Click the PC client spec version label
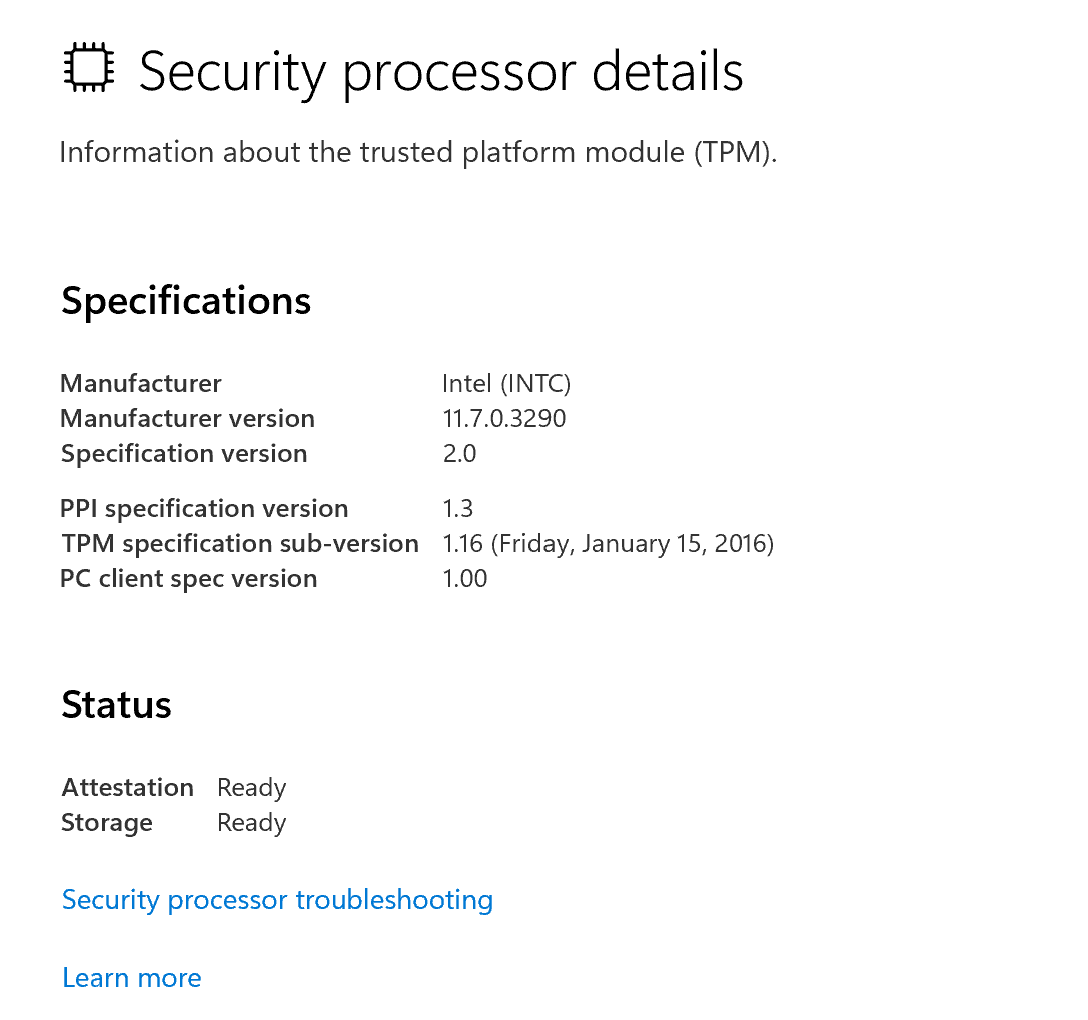This screenshot has width=1088, height=1020. (189, 579)
